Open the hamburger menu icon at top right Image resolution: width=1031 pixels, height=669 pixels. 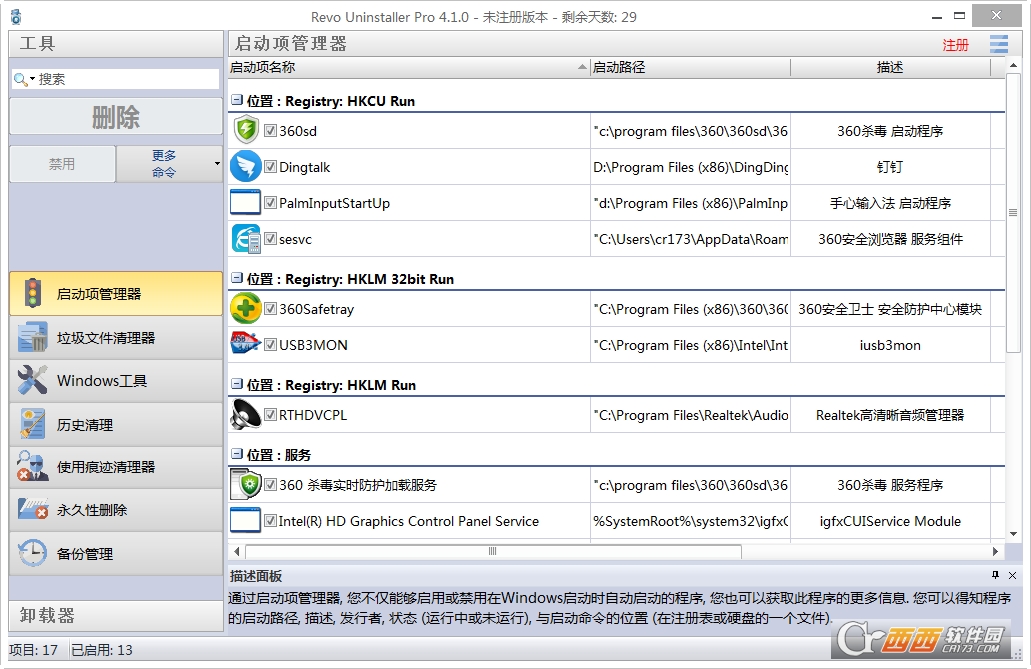[999, 45]
